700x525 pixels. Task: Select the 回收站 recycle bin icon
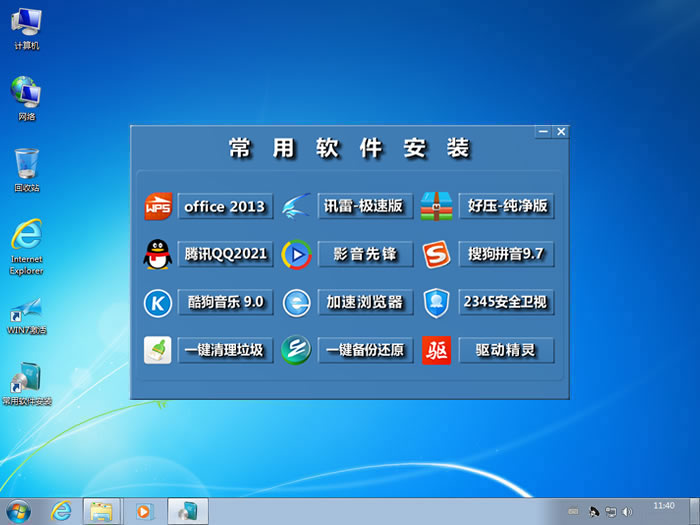pyautogui.click(x=26, y=170)
